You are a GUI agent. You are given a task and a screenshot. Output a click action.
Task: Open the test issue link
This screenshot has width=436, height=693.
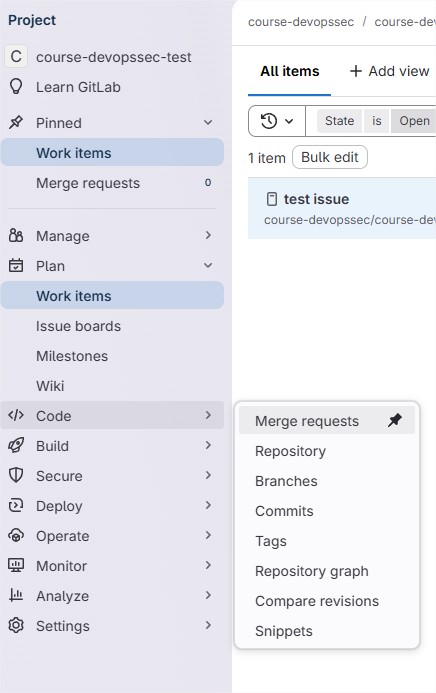point(316,199)
